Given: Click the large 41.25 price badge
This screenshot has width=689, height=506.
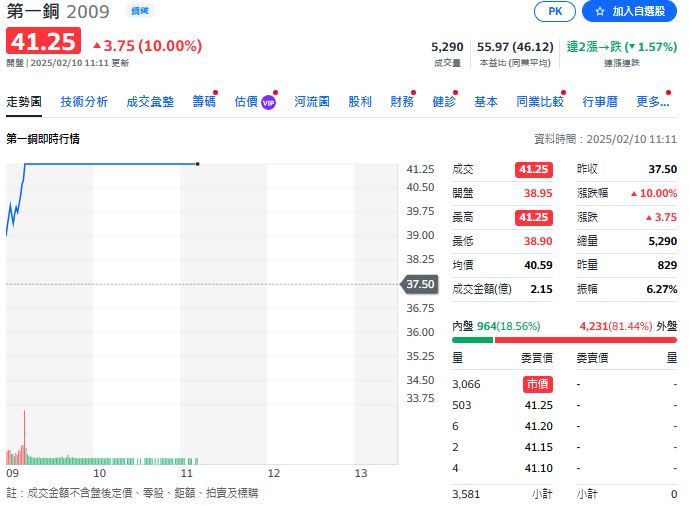Looking at the screenshot, I should 44,41.
